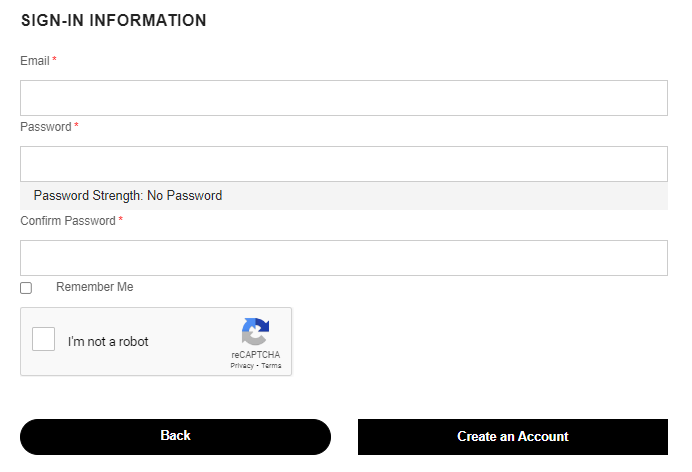692x472 pixels.
Task: Enable the Remember Me checkbox
Action: click(26, 288)
